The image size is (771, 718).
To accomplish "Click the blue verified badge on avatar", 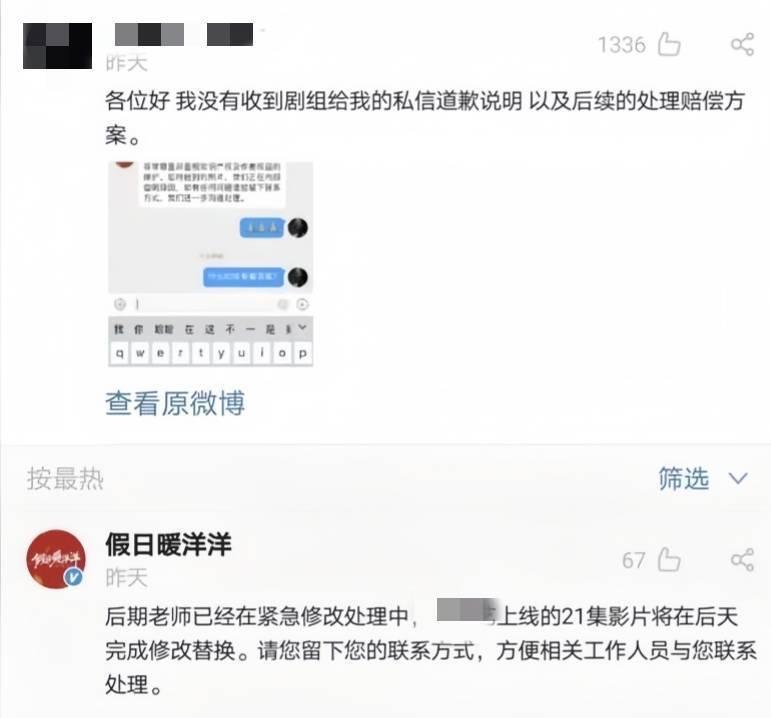I will pyautogui.click(x=74, y=577).
